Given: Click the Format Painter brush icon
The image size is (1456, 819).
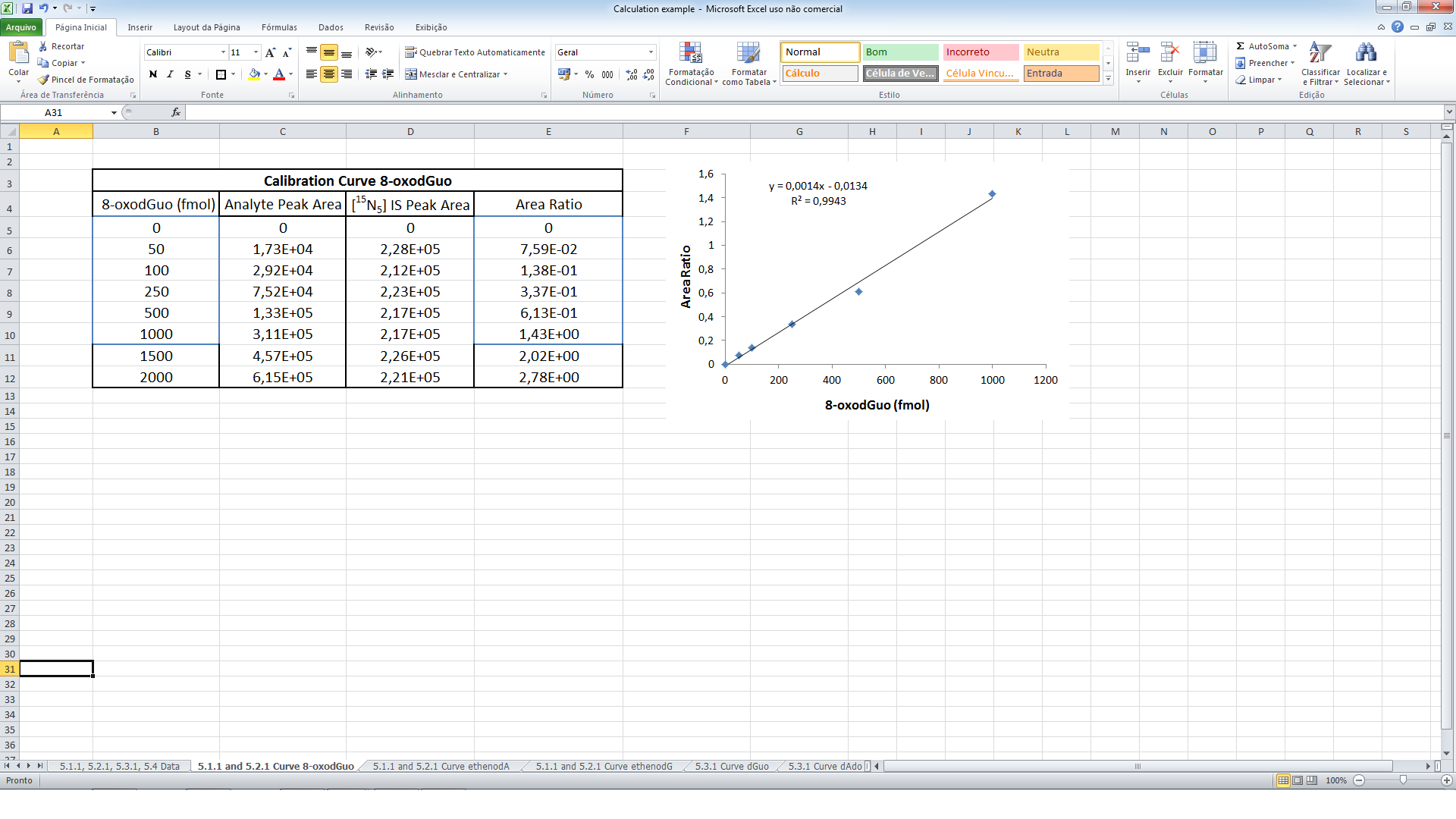Looking at the screenshot, I should click(43, 80).
